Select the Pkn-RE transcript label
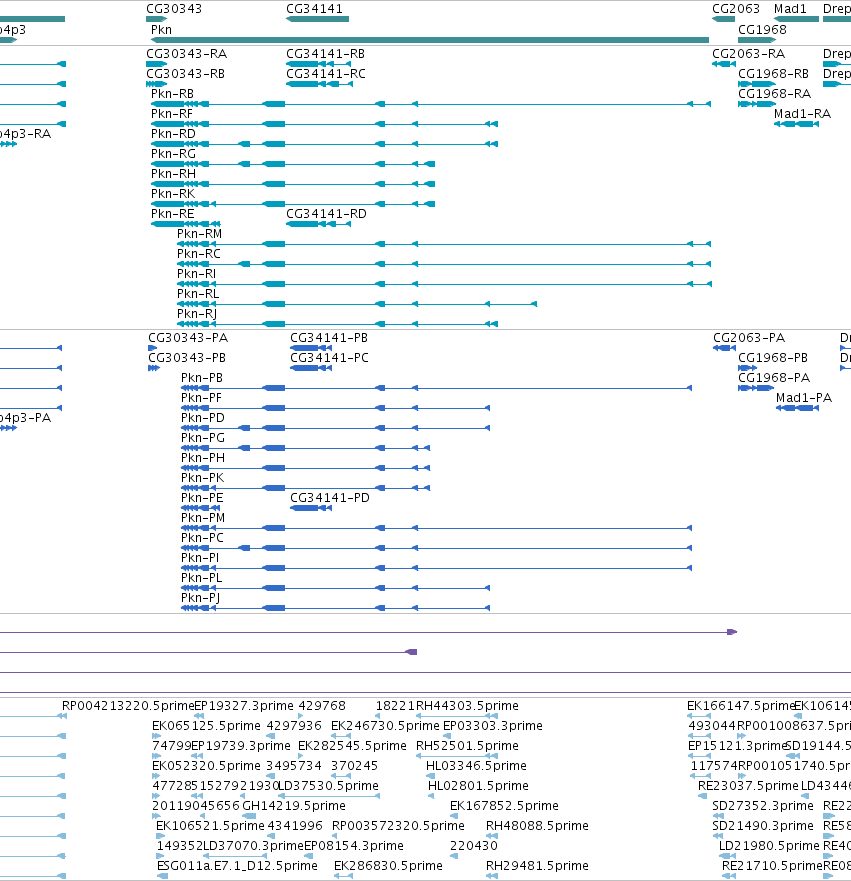Image resolution: width=851 pixels, height=881 pixels. 172,214
